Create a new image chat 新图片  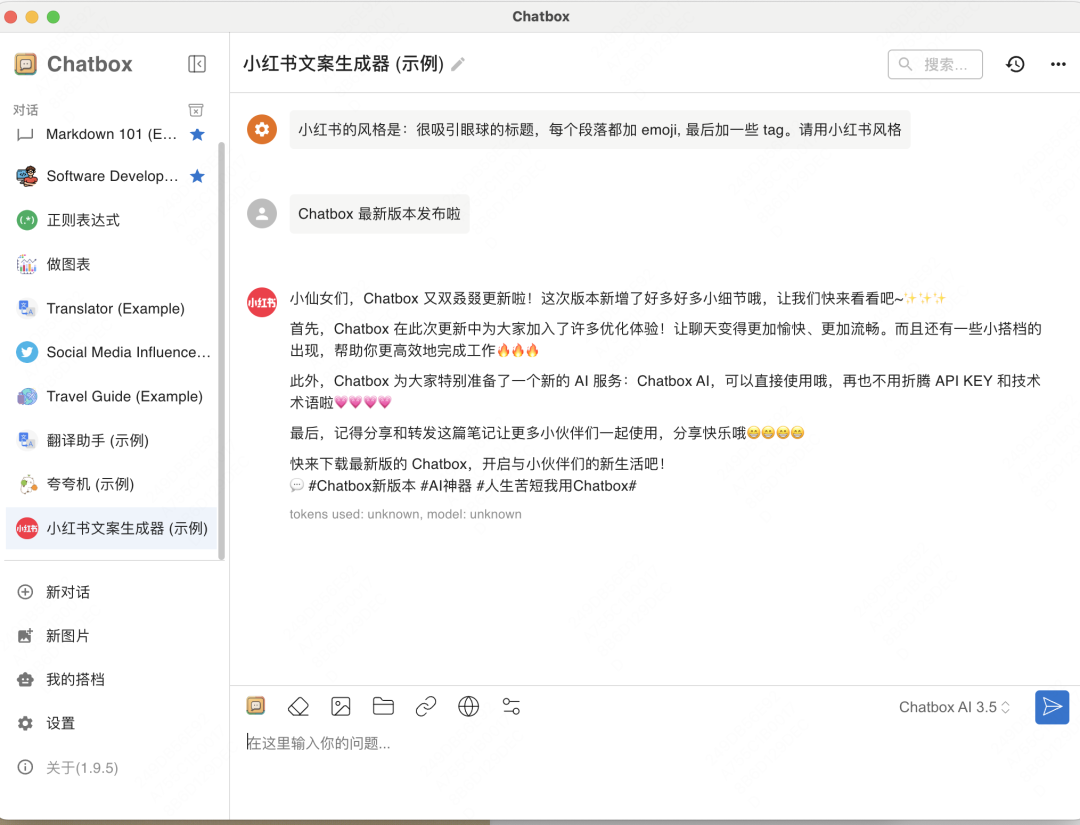pos(111,636)
